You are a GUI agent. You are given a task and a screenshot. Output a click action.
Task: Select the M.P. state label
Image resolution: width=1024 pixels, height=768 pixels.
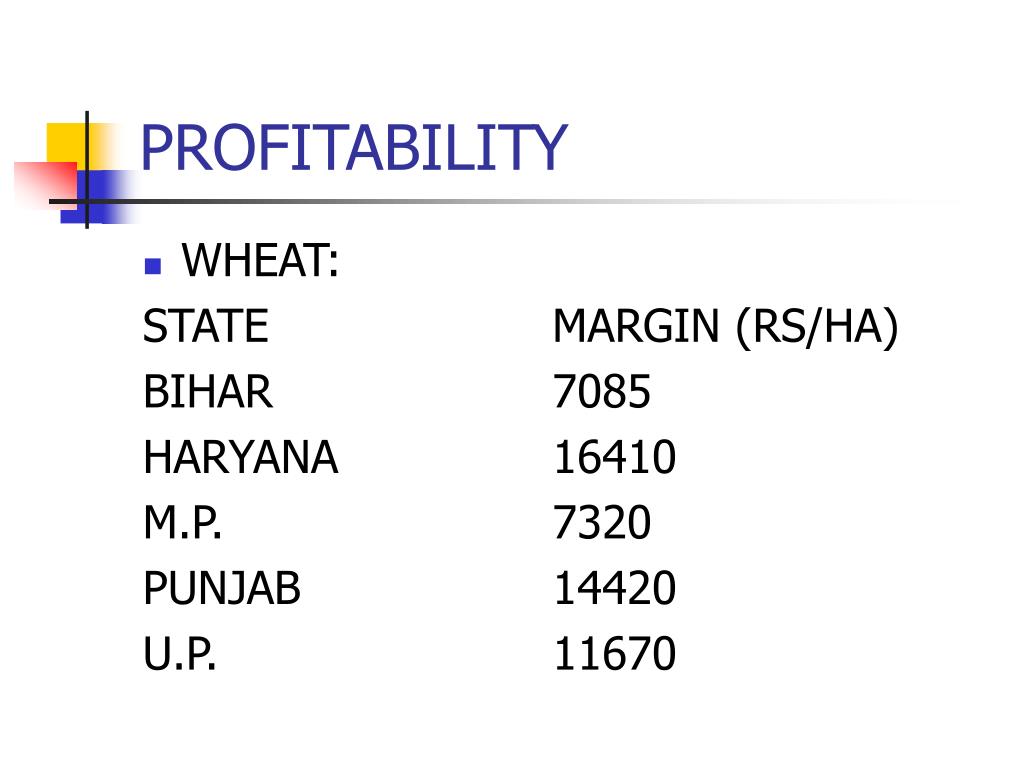pyautogui.click(x=183, y=522)
